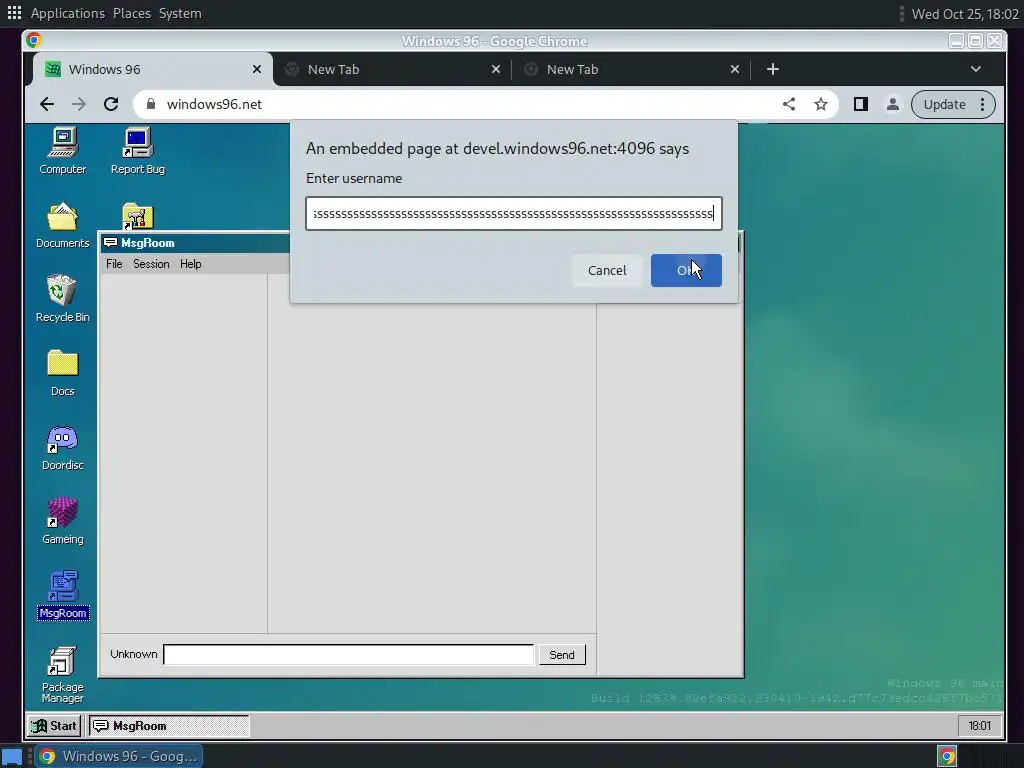Open the File menu in MsgRoom
This screenshot has width=1024, height=768.
[114, 264]
